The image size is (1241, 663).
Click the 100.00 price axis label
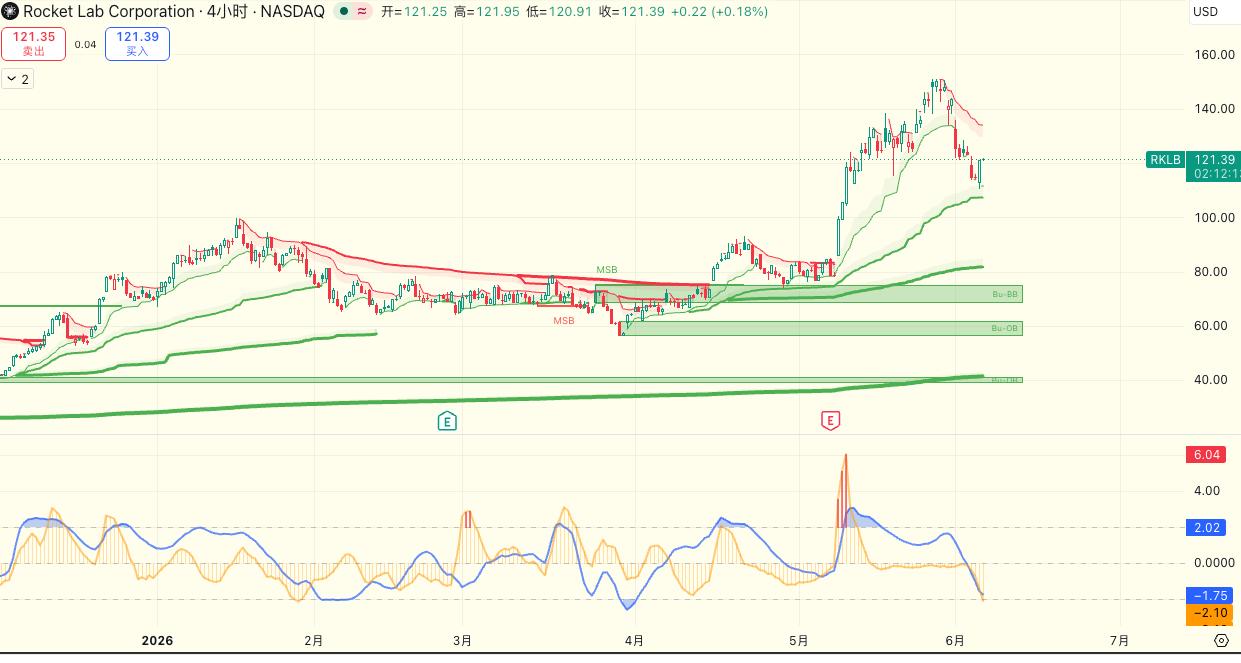[1215, 217]
